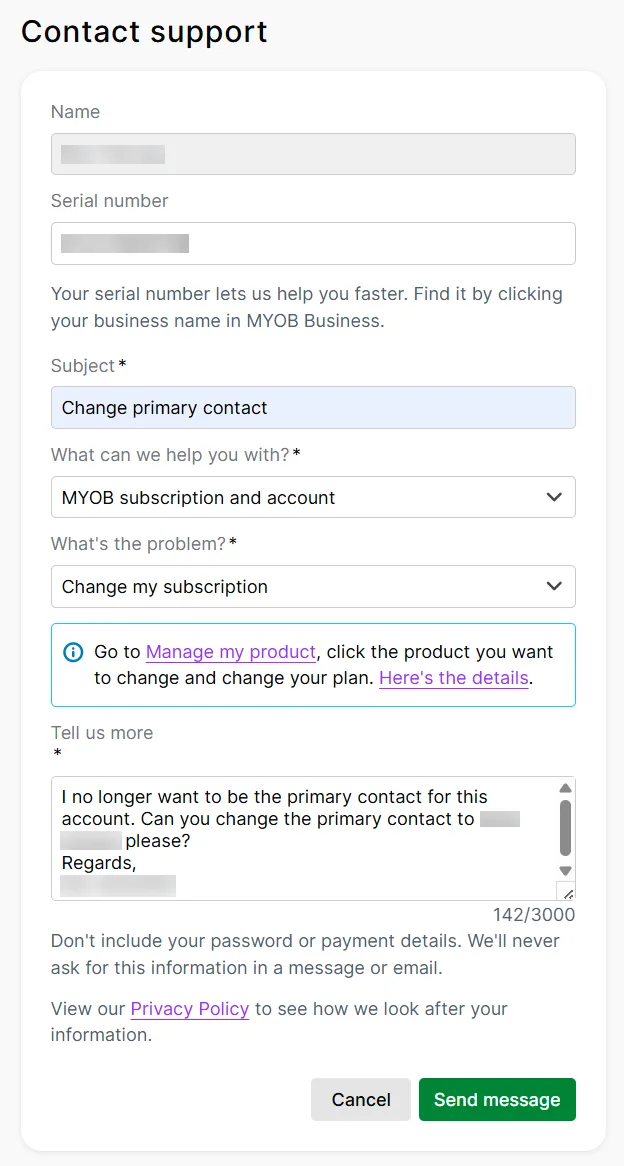
Task: Click the 142/3000 character counter
Action: pyautogui.click(x=534, y=914)
